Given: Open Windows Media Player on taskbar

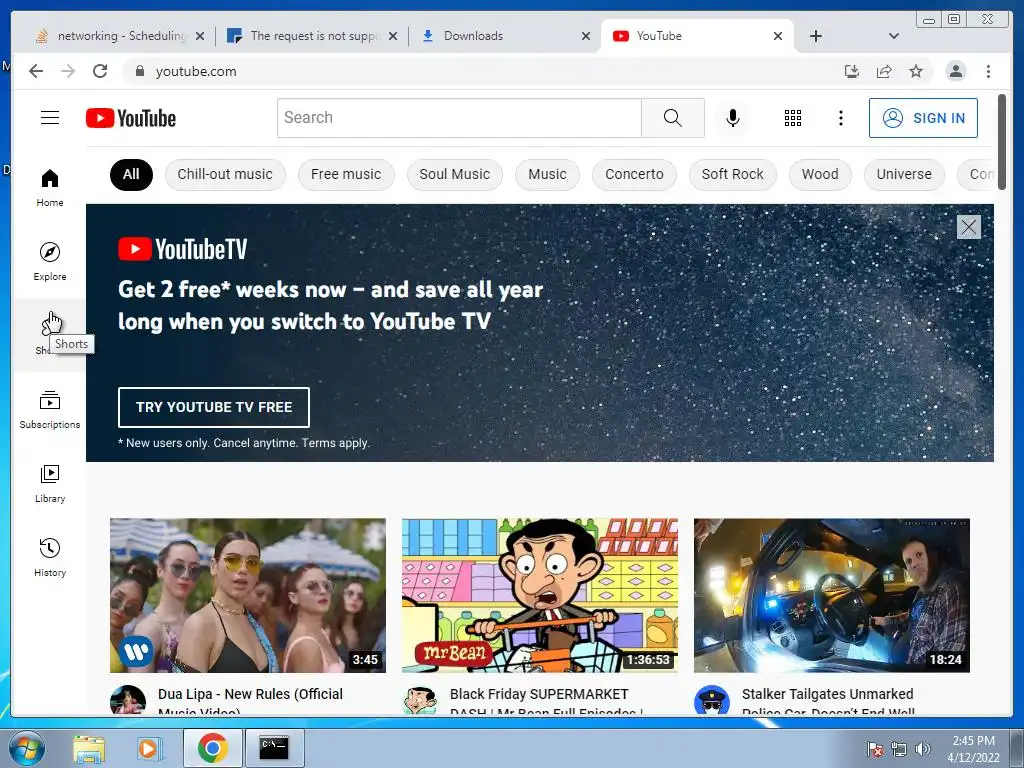Looking at the screenshot, I should [x=149, y=748].
